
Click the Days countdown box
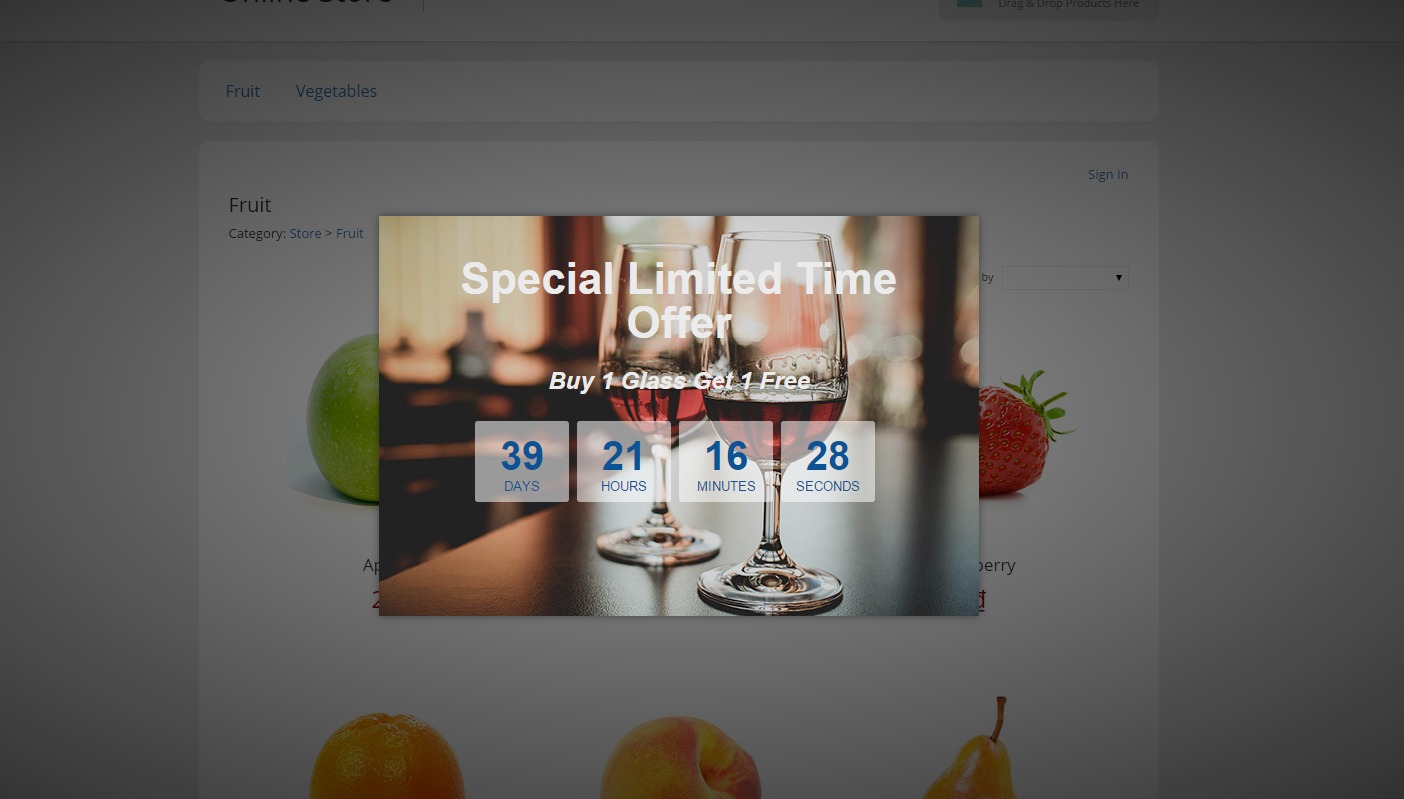click(522, 461)
